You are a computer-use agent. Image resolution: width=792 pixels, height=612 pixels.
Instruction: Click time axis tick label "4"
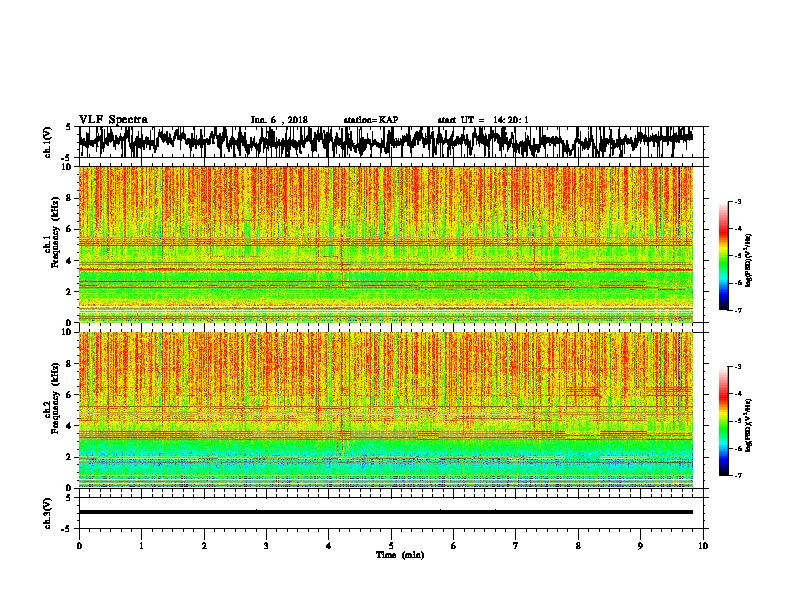click(328, 546)
